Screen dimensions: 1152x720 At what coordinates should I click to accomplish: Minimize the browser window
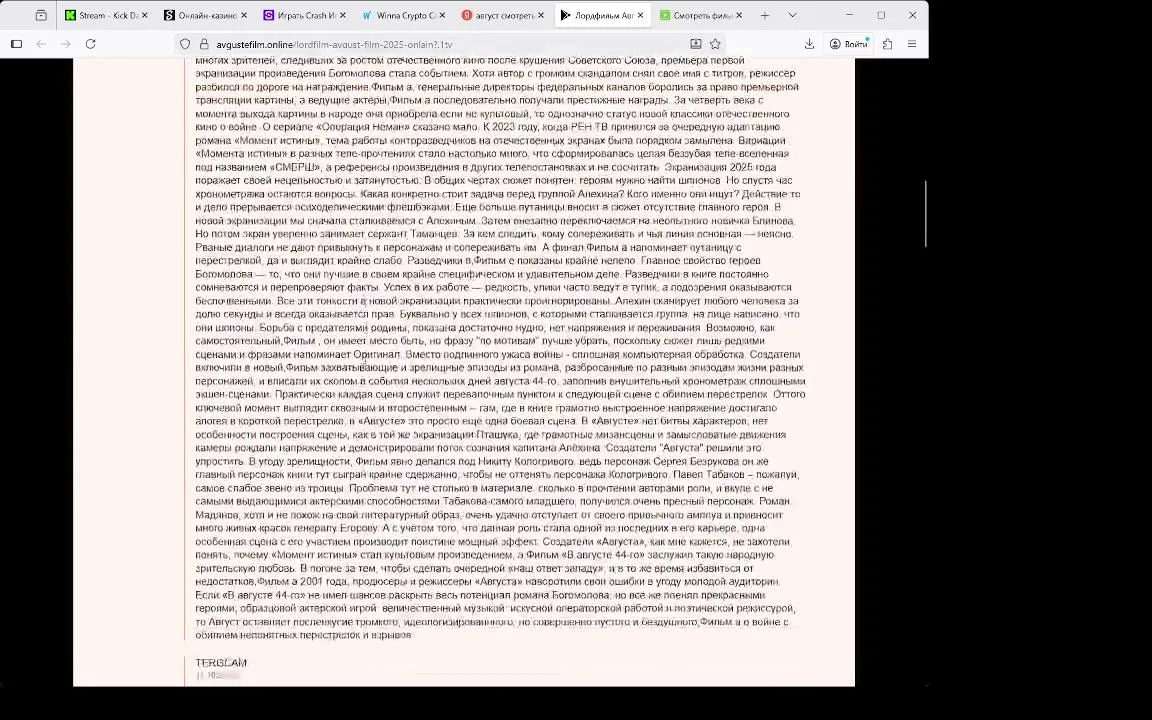[849, 15]
